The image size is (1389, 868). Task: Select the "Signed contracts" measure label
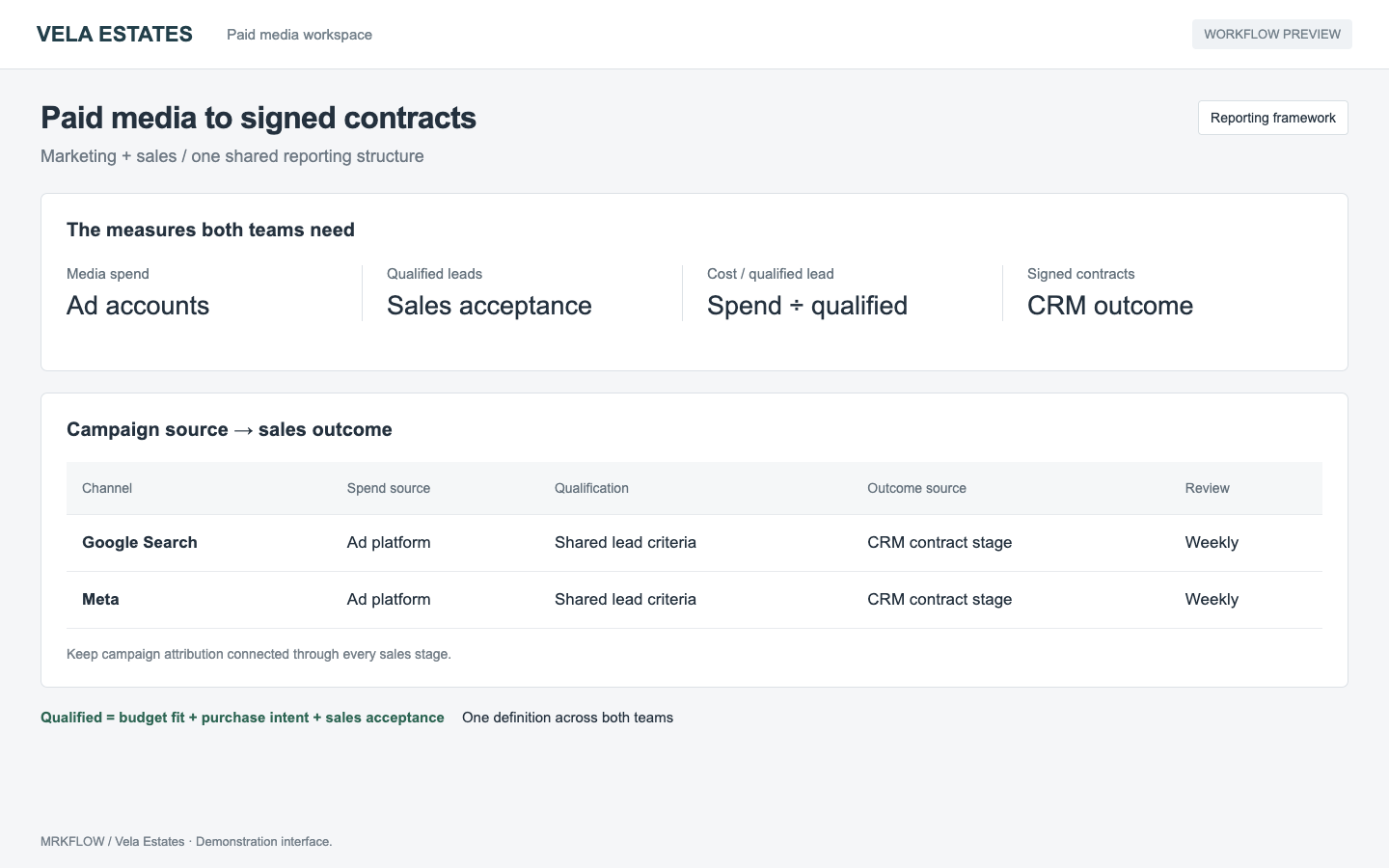pyautogui.click(x=1080, y=274)
